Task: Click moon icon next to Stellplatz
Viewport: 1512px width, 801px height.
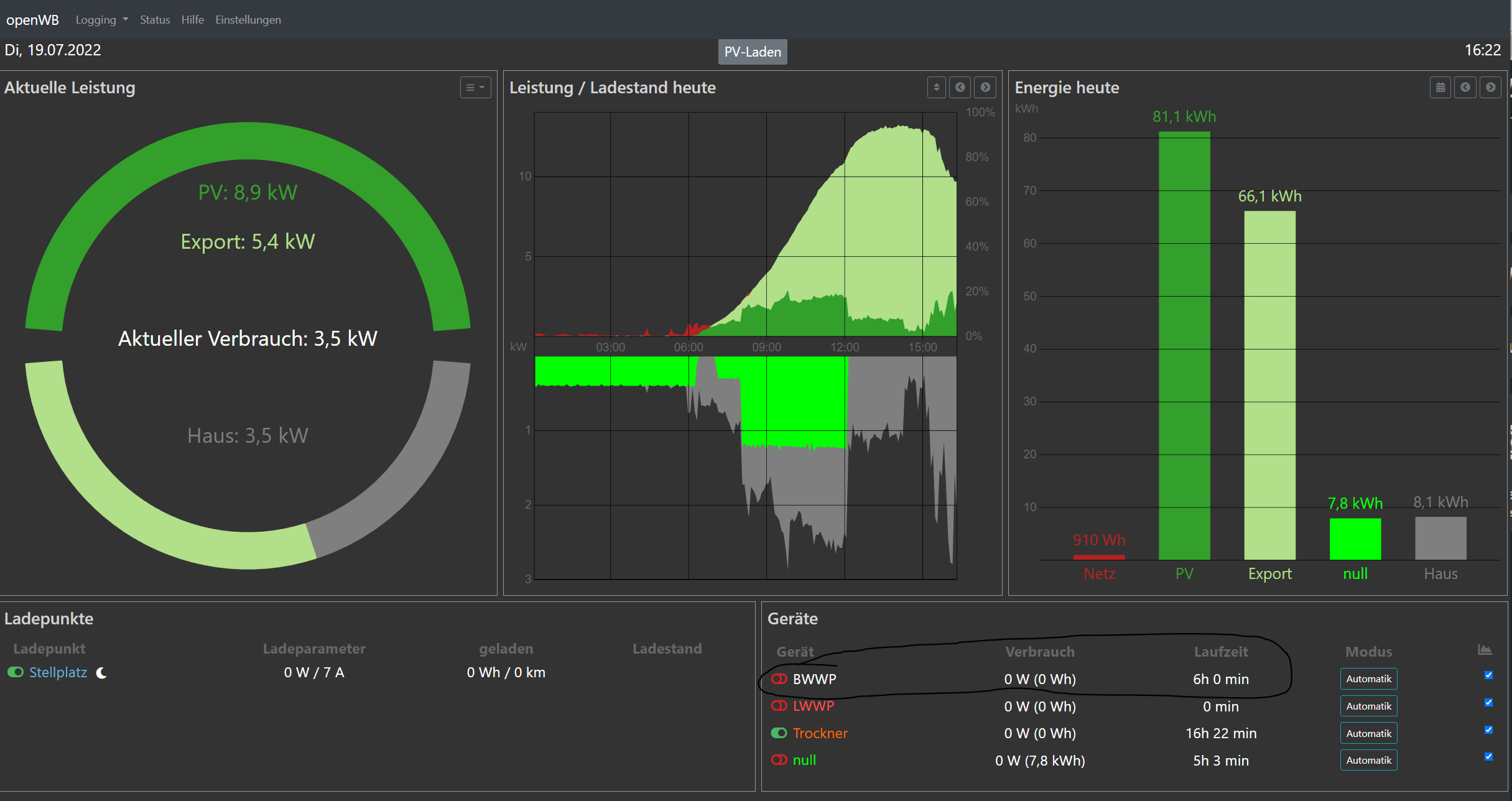Action: [x=101, y=673]
